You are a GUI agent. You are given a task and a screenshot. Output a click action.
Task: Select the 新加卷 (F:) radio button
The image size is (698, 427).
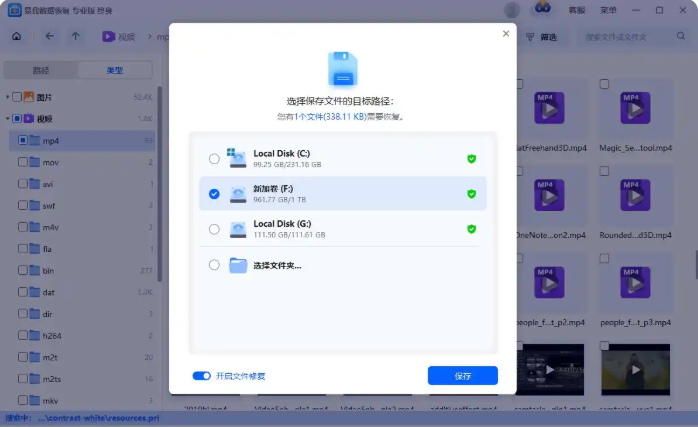[x=214, y=194]
